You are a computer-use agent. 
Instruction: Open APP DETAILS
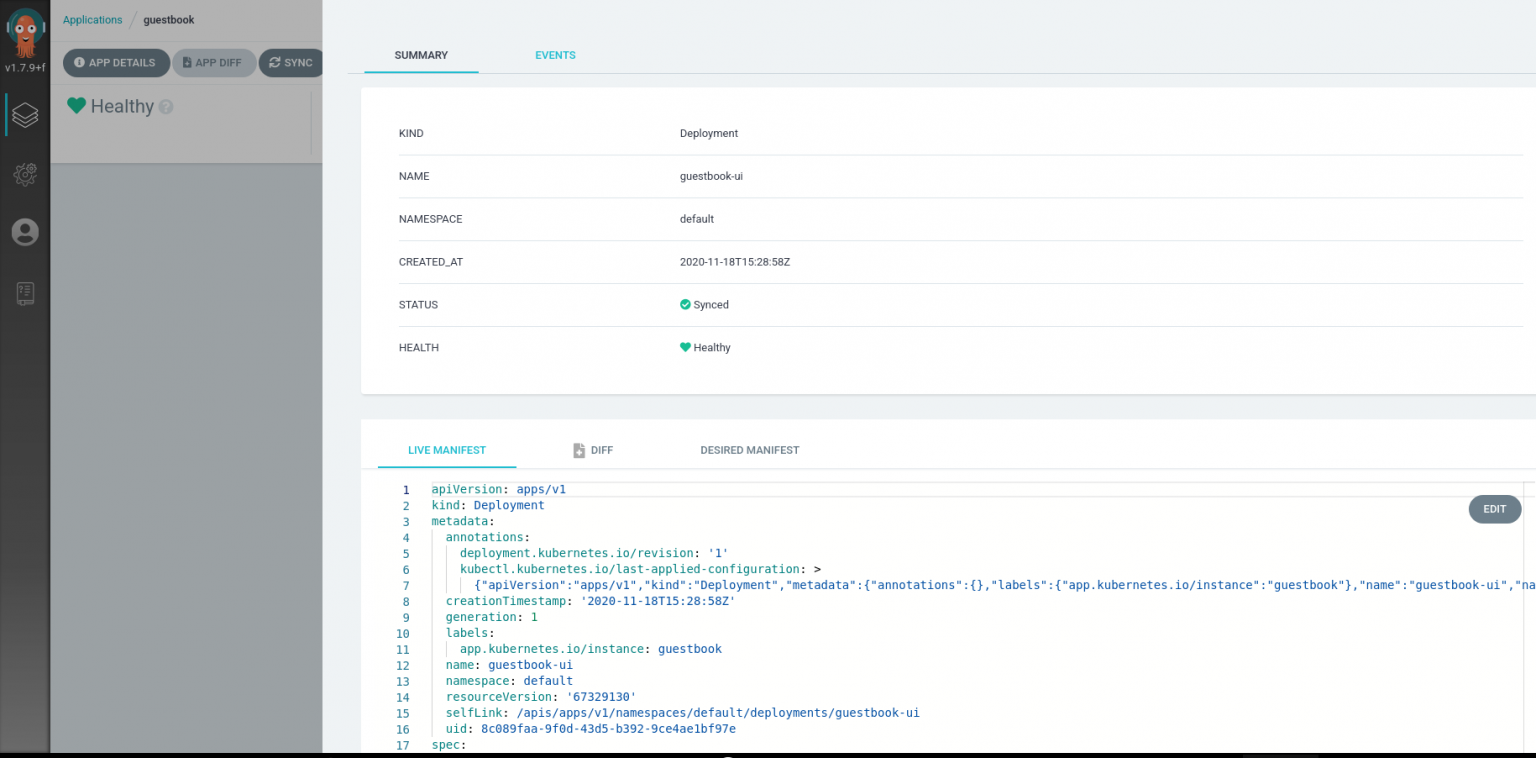(116, 62)
